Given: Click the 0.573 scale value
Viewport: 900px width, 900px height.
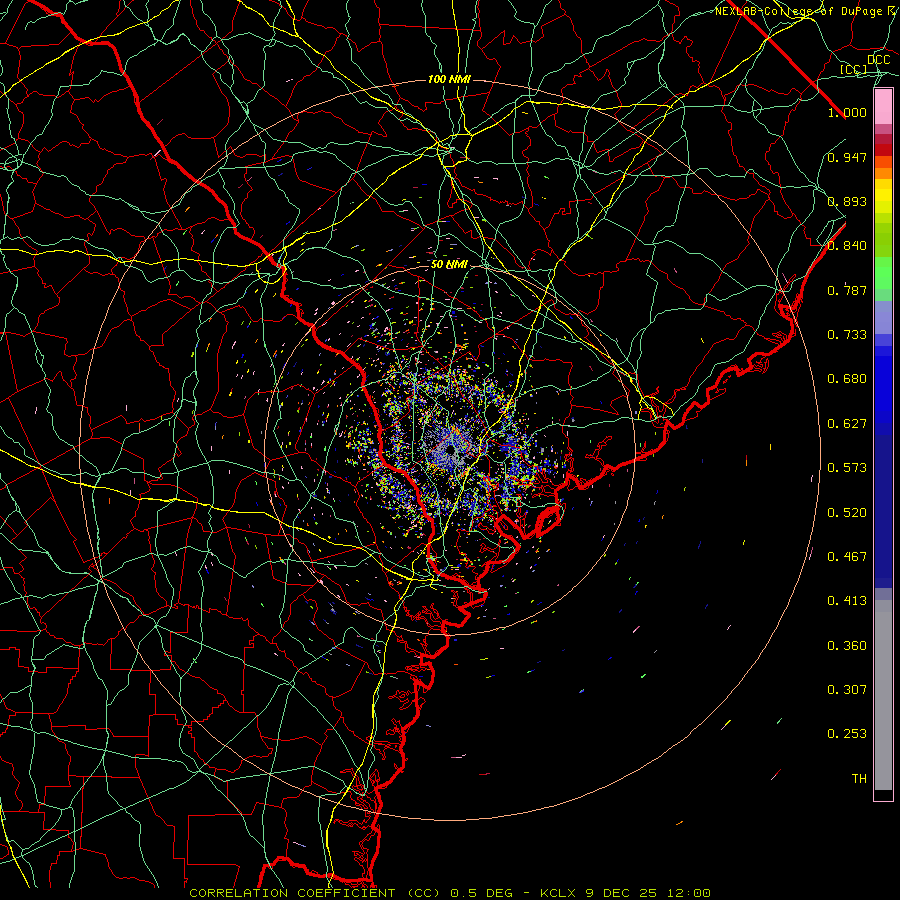Looking at the screenshot, I should (847, 468).
